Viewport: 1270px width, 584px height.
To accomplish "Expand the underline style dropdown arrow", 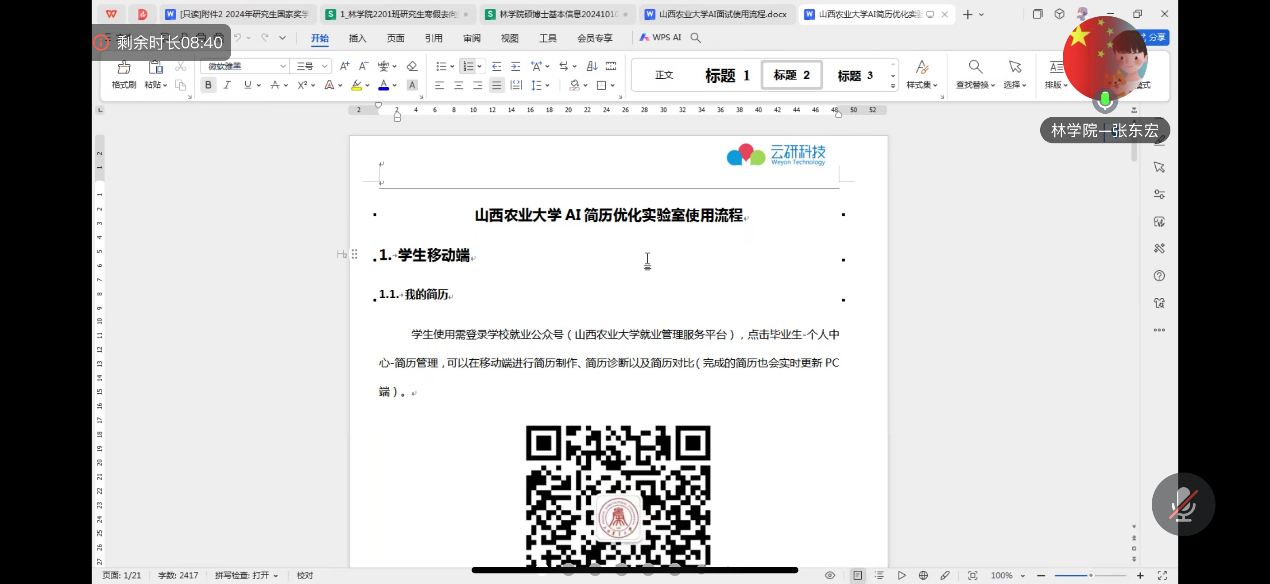I will click(x=258, y=85).
